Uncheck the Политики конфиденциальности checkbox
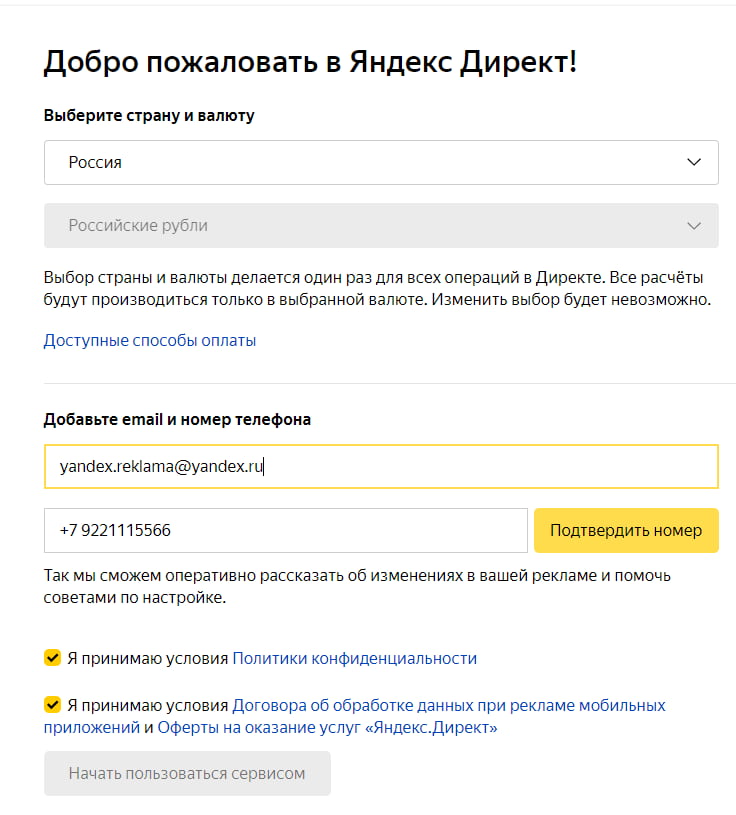The image size is (736, 815). [x=50, y=658]
